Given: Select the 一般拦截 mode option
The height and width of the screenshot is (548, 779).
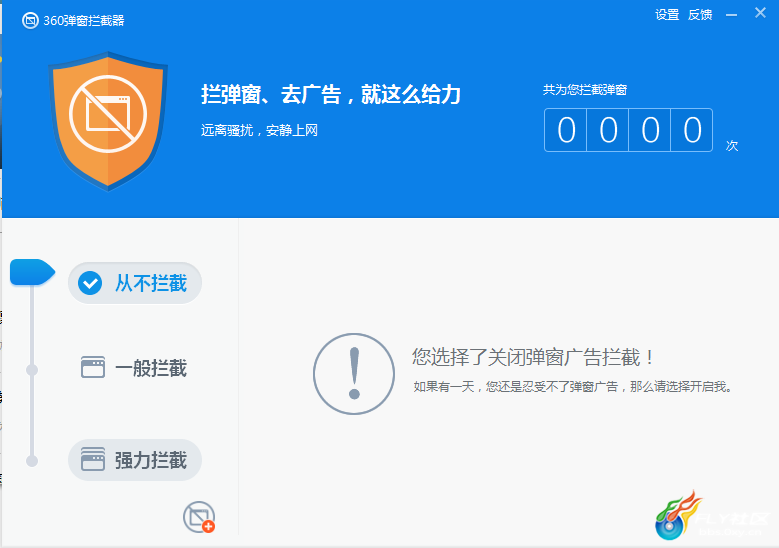Looking at the screenshot, I should [x=135, y=368].
